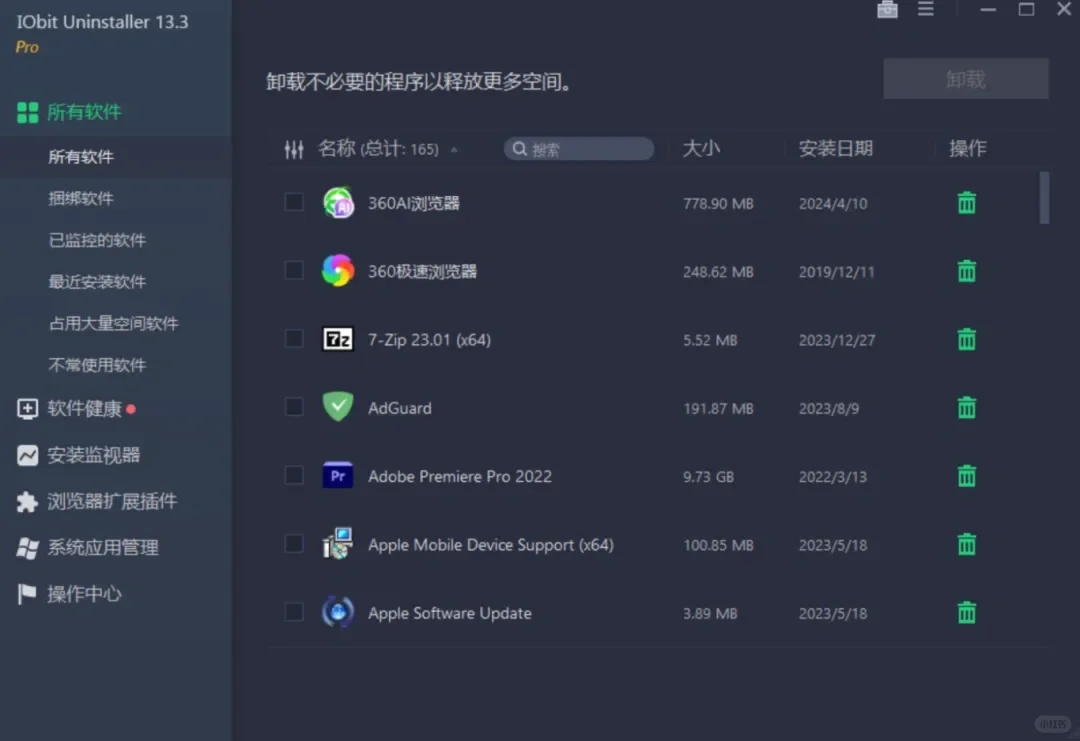
Task: Click the 卸载 (Uninstall) button
Action: [x=965, y=78]
